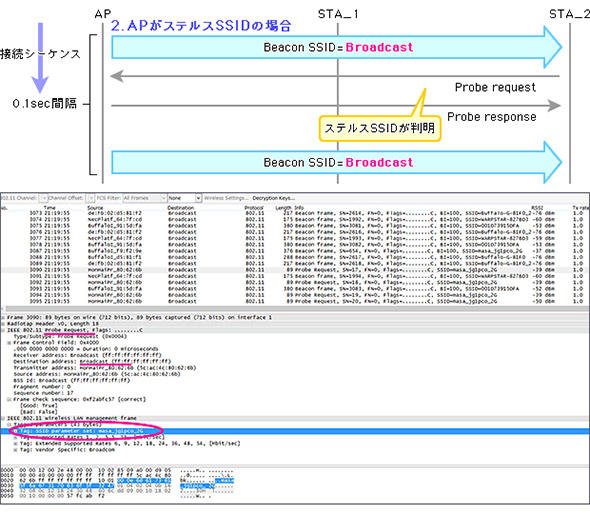Select the [Good: True] line
Screen dimensions: 590x514
click(38, 405)
